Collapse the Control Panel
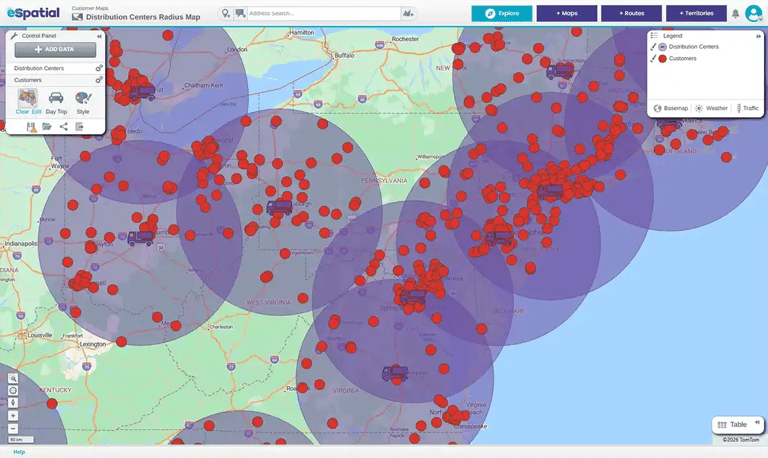Screen dimensions: 768x458 [99, 36]
